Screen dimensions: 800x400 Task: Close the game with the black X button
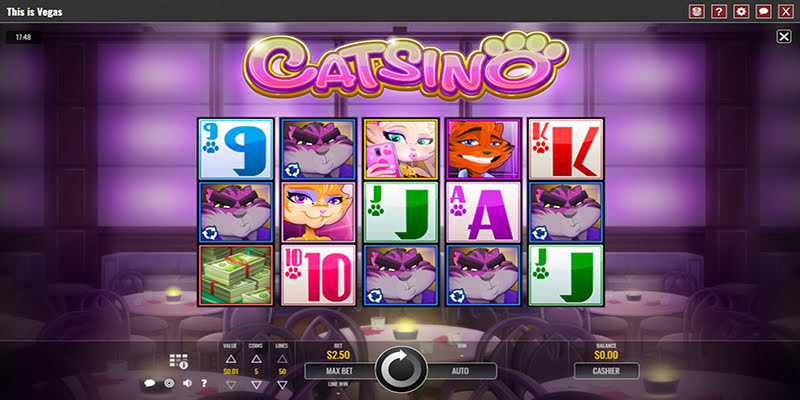(x=784, y=36)
